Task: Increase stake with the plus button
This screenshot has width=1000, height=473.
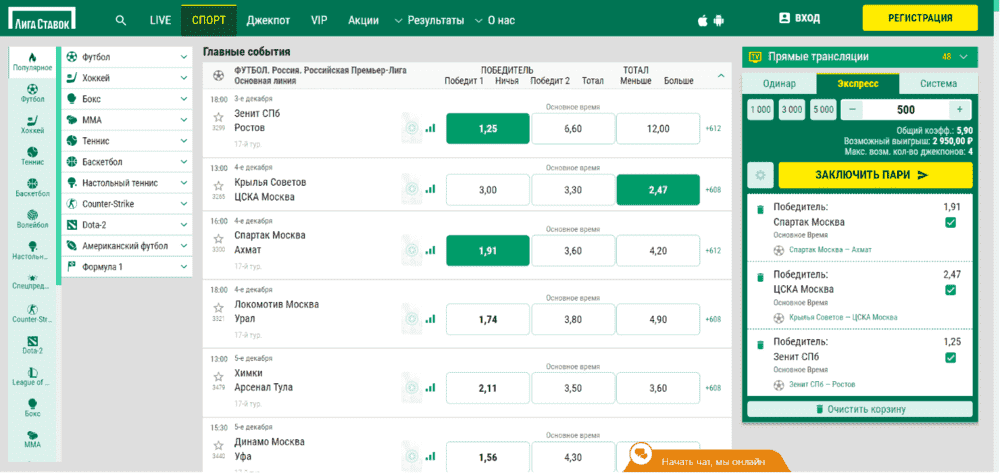Action: point(960,110)
